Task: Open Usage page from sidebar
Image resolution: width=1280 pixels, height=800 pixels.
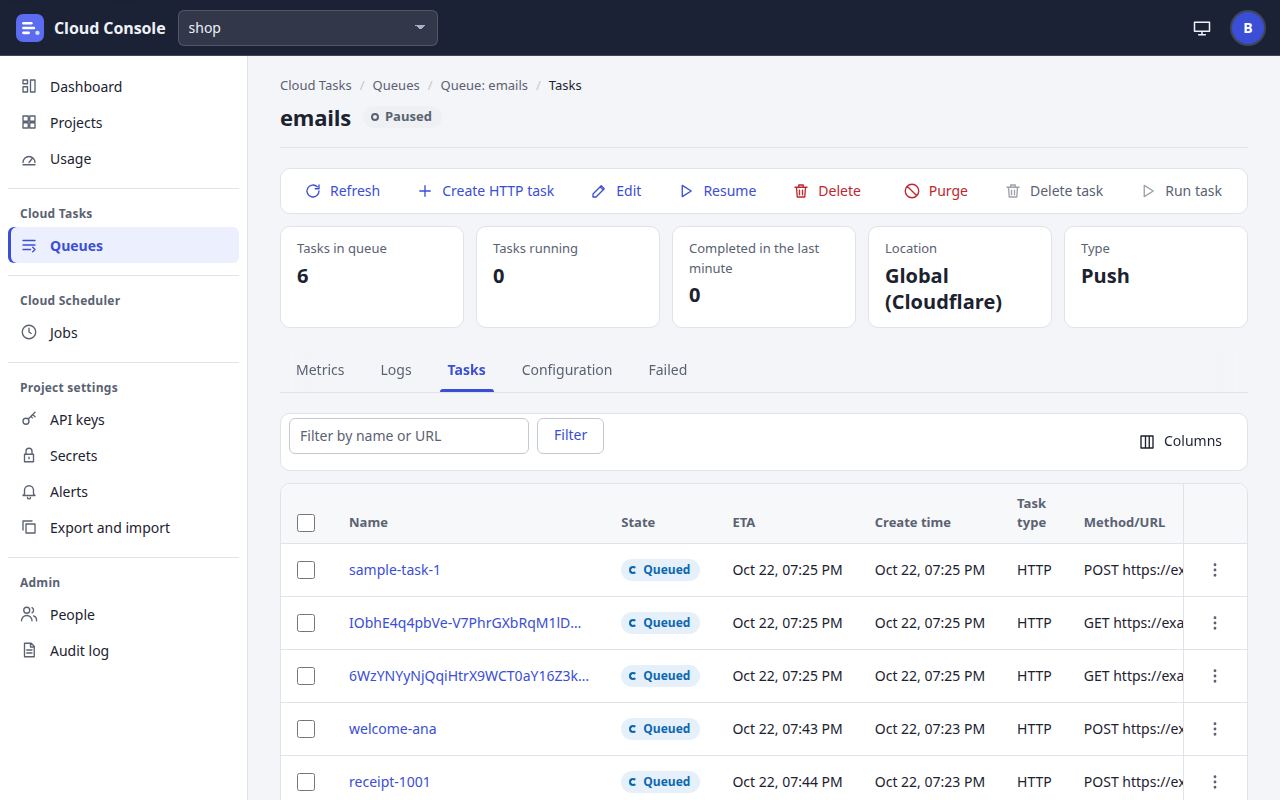Action: pos(123,159)
